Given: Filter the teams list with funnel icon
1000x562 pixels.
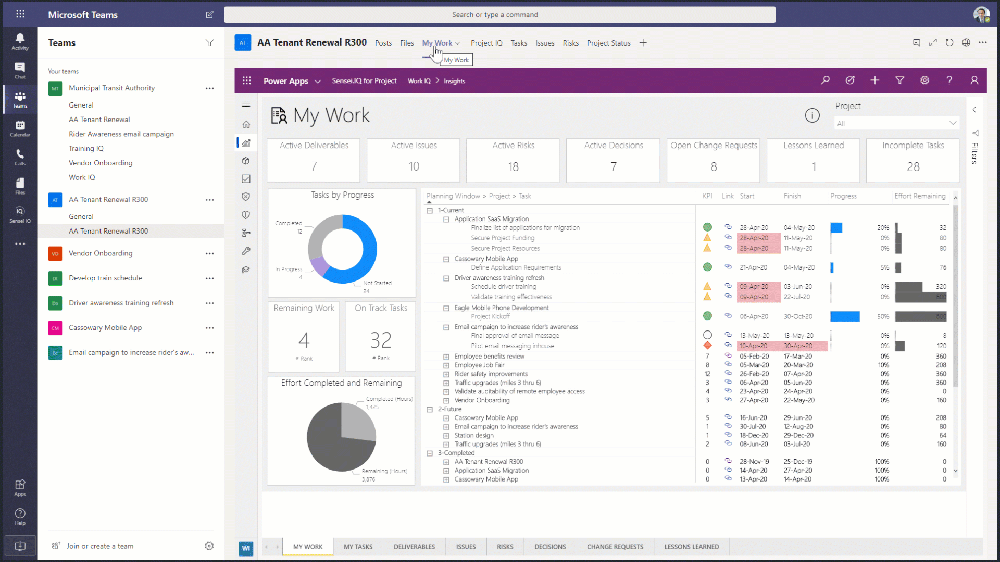Looking at the screenshot, I should [x=210, y=43].
